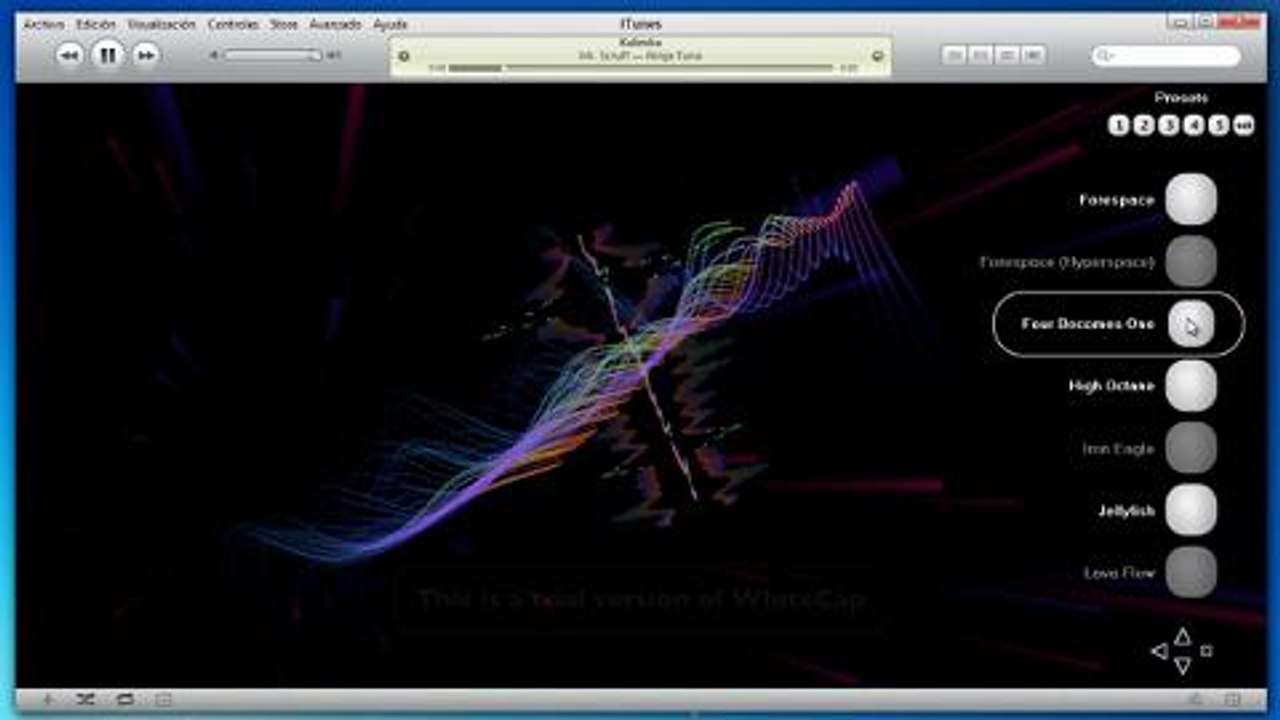Click the add playlist plus icon
Viewport: 1280px width, 720px height.
click(48, 699)
